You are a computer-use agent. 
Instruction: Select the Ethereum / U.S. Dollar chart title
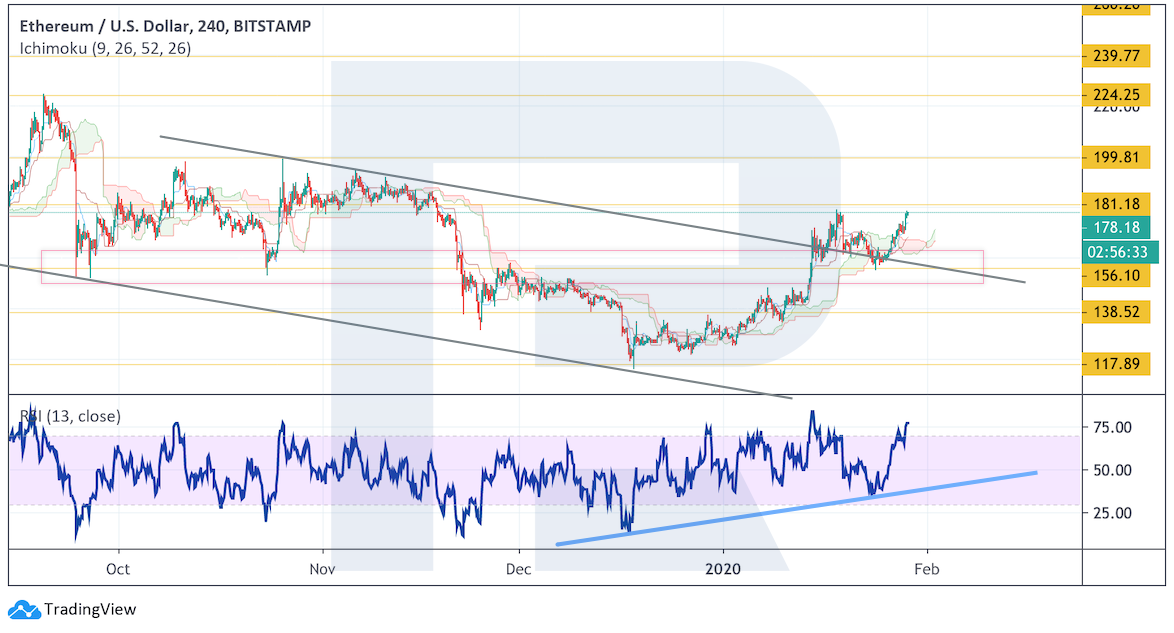160,26
